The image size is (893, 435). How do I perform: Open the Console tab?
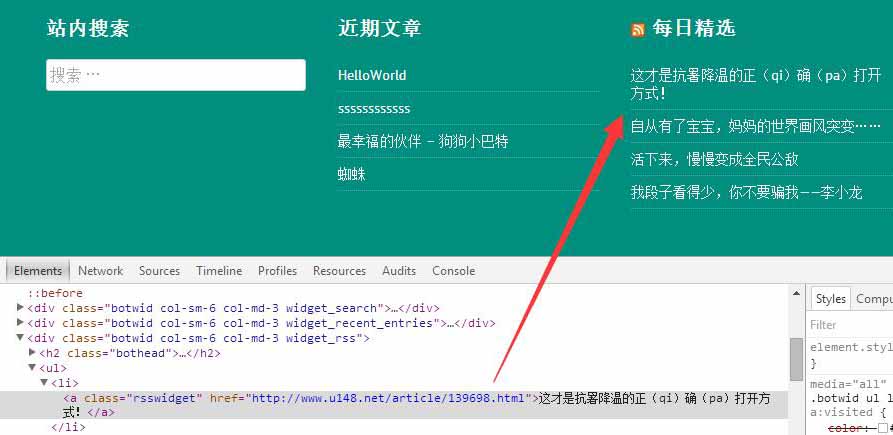[x=453, y=270]
